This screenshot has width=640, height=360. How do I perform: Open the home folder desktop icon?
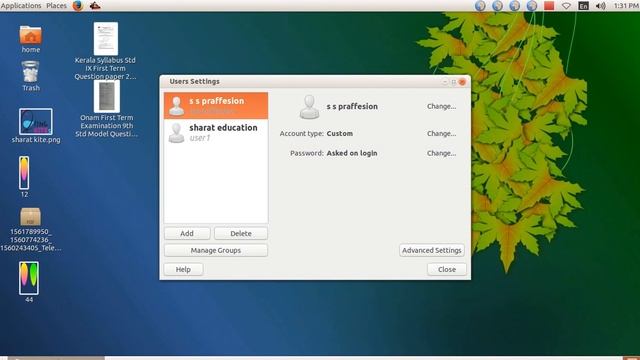coord(31,36)
